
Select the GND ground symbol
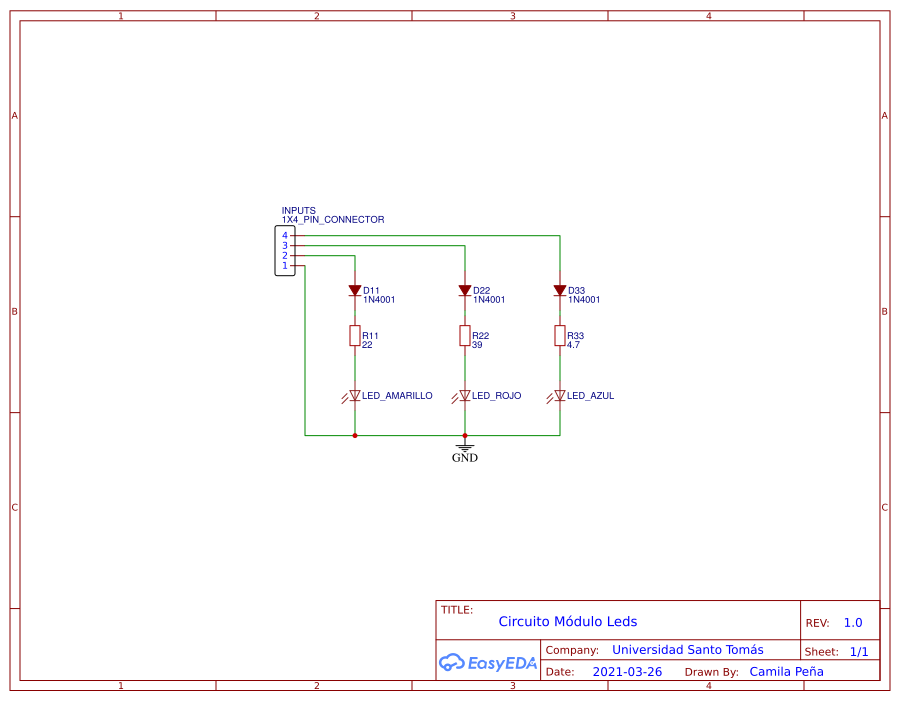click(464, 447)
